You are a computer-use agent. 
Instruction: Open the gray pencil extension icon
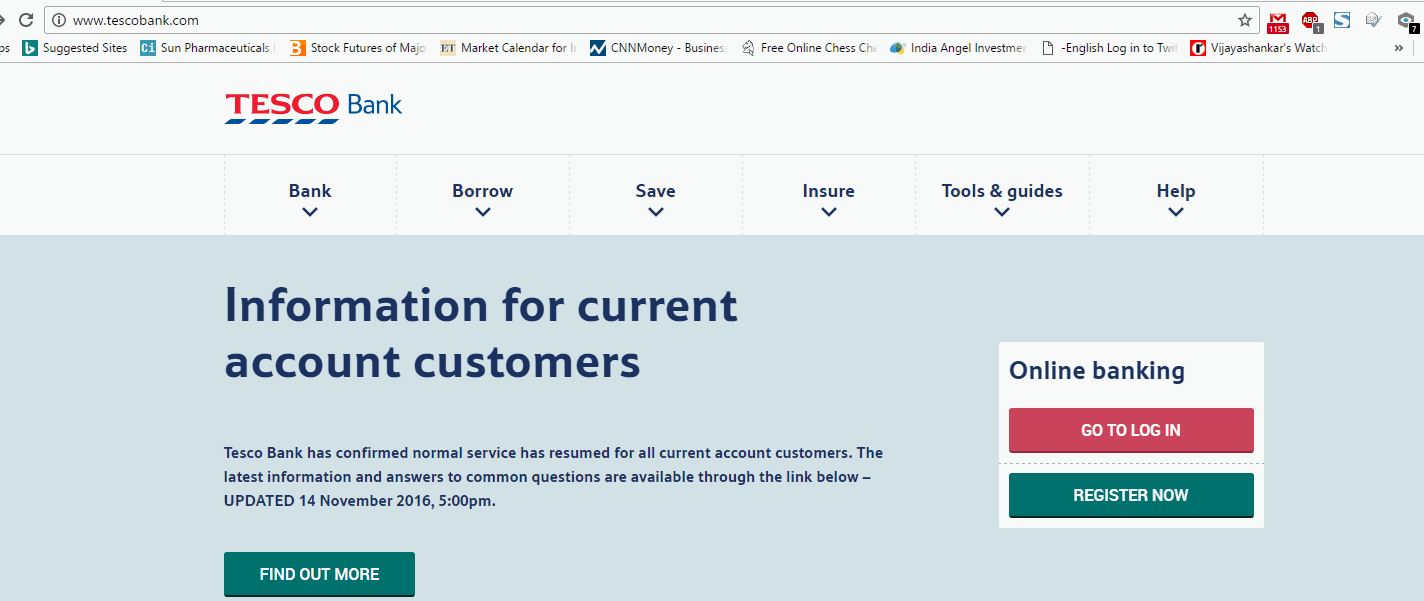click(x=1374, y=20)
